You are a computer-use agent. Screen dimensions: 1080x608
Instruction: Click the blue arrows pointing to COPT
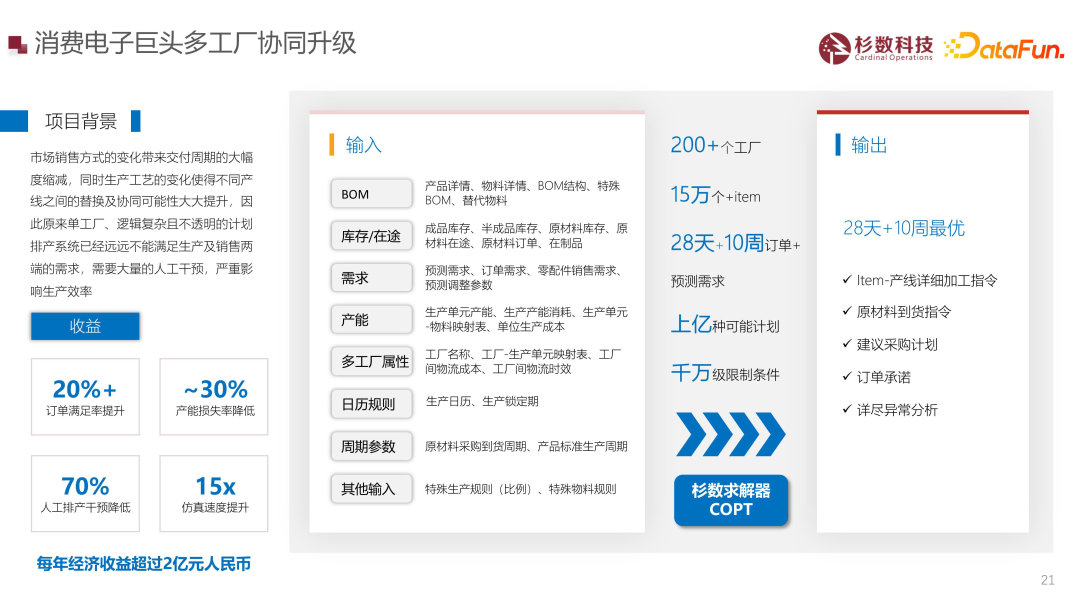click(731, 435)
